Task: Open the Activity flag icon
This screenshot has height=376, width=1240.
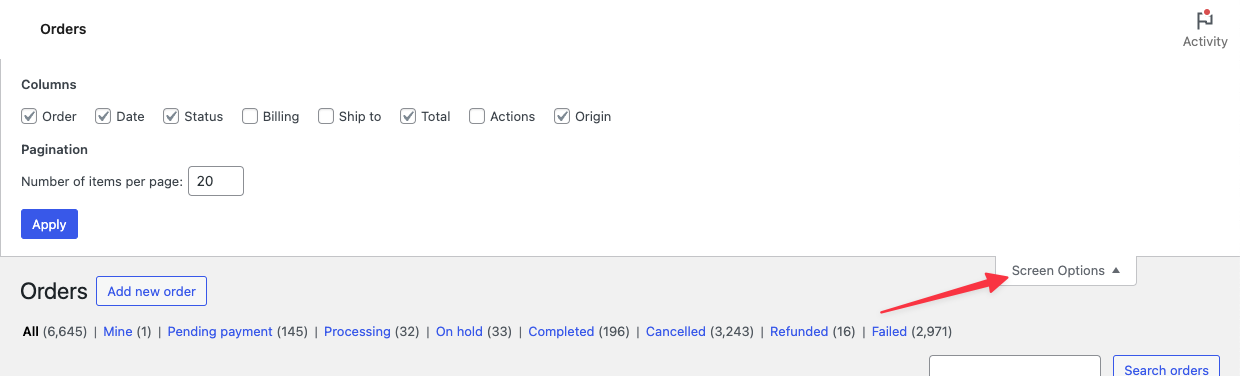Action: pos(1204,20)
